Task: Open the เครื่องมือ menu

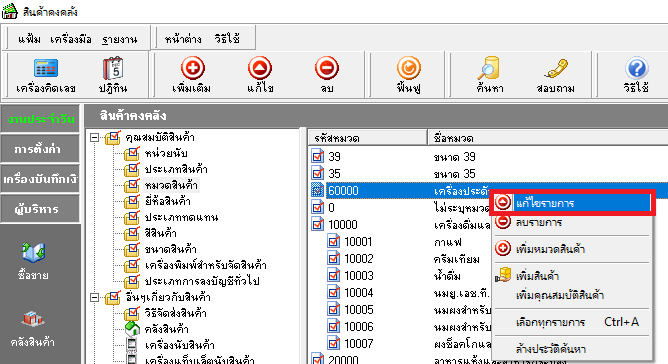Action: pos(71,39)
